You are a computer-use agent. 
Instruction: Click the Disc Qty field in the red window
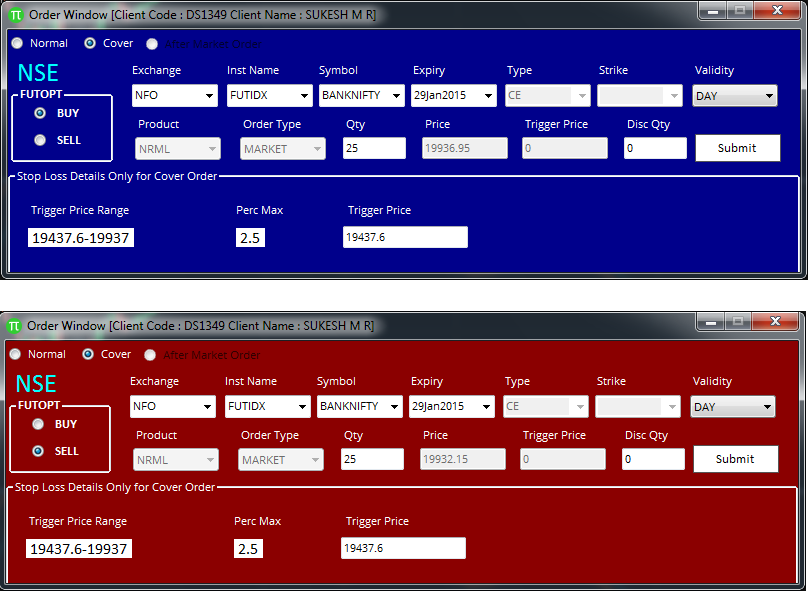(x=653, y=459)
